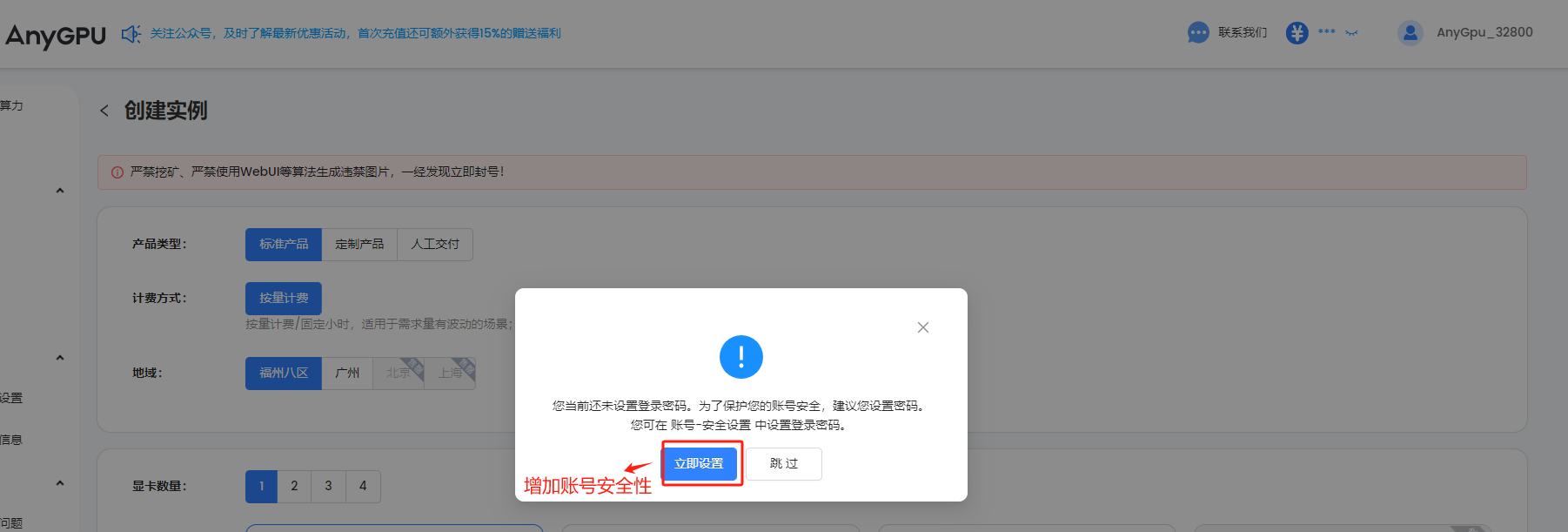Click the yen balance icon
The image size is (1568, 532).
[1297, 33]
